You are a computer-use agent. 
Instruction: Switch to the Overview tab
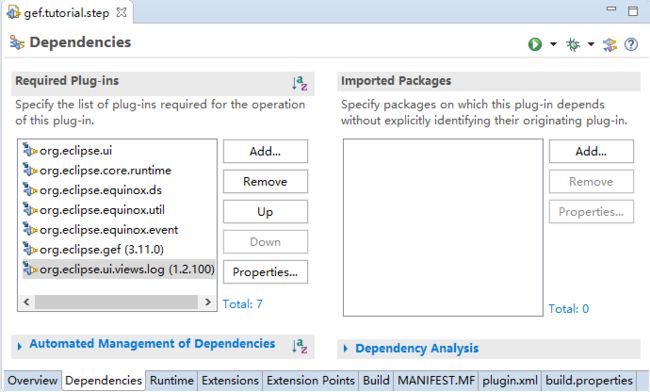click(x=32, y=380)
